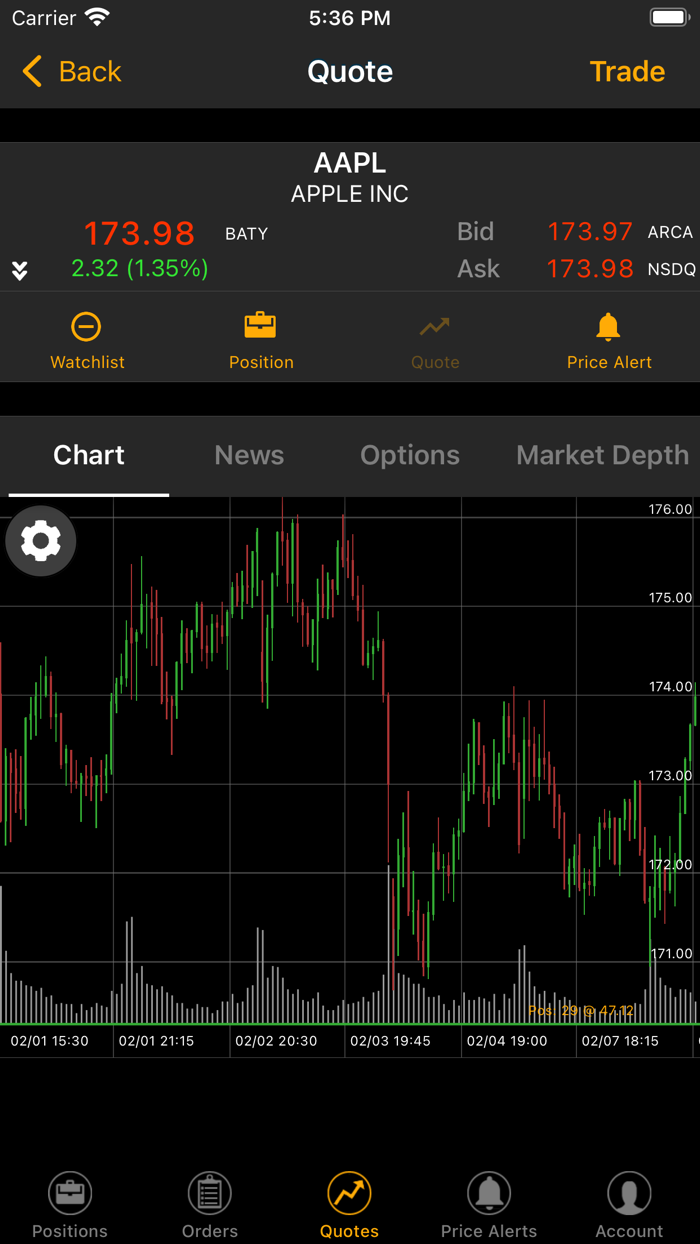Screen dimensions: 700x1244
Task: Open the Position briefcase icon
Action: [261, 337]
